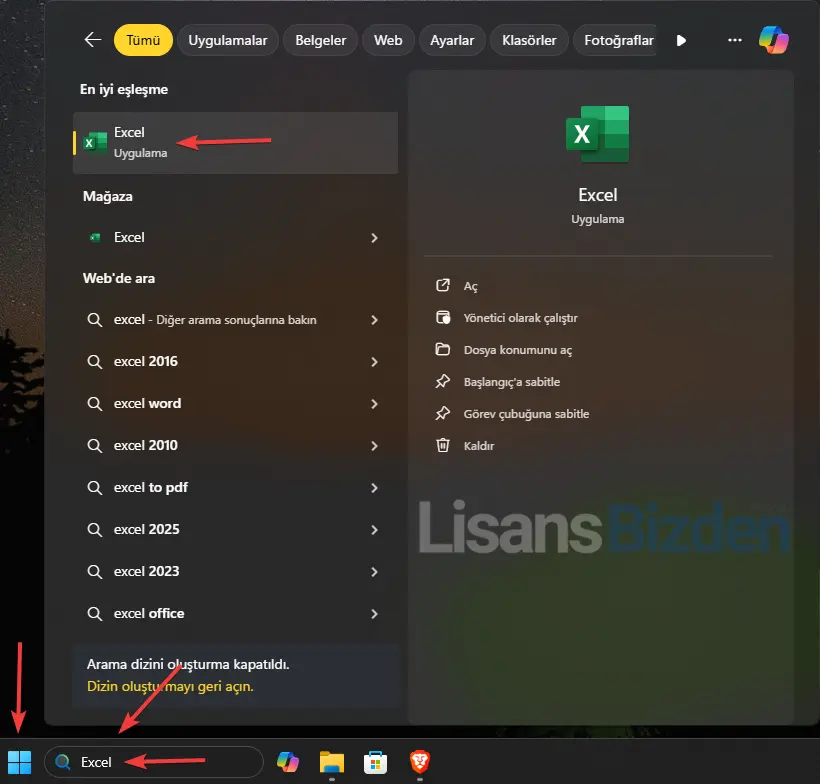This screenshot has height=784, width=820.
Task: Select the 'excel word' web suggestion
Action: tap(235, 403)
